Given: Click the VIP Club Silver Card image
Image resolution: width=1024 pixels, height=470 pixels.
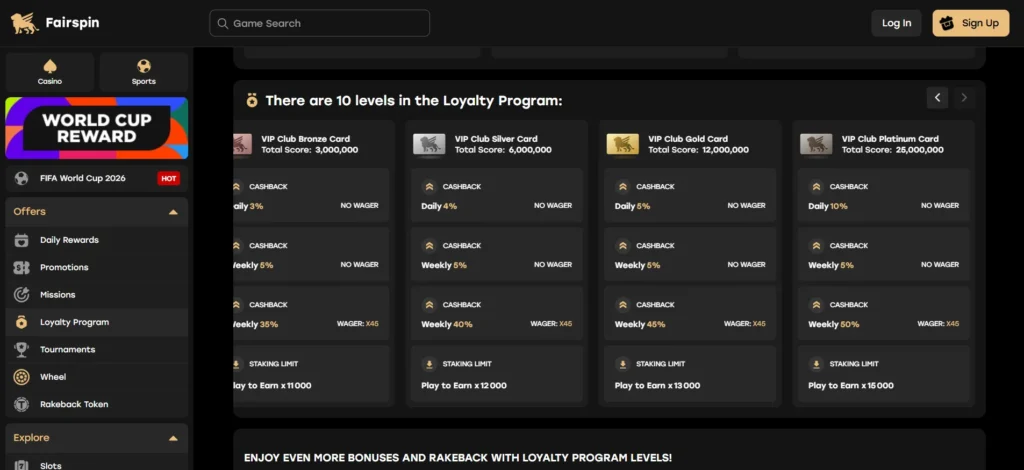Looking at the screenshot, I should [x=429, y=144].
